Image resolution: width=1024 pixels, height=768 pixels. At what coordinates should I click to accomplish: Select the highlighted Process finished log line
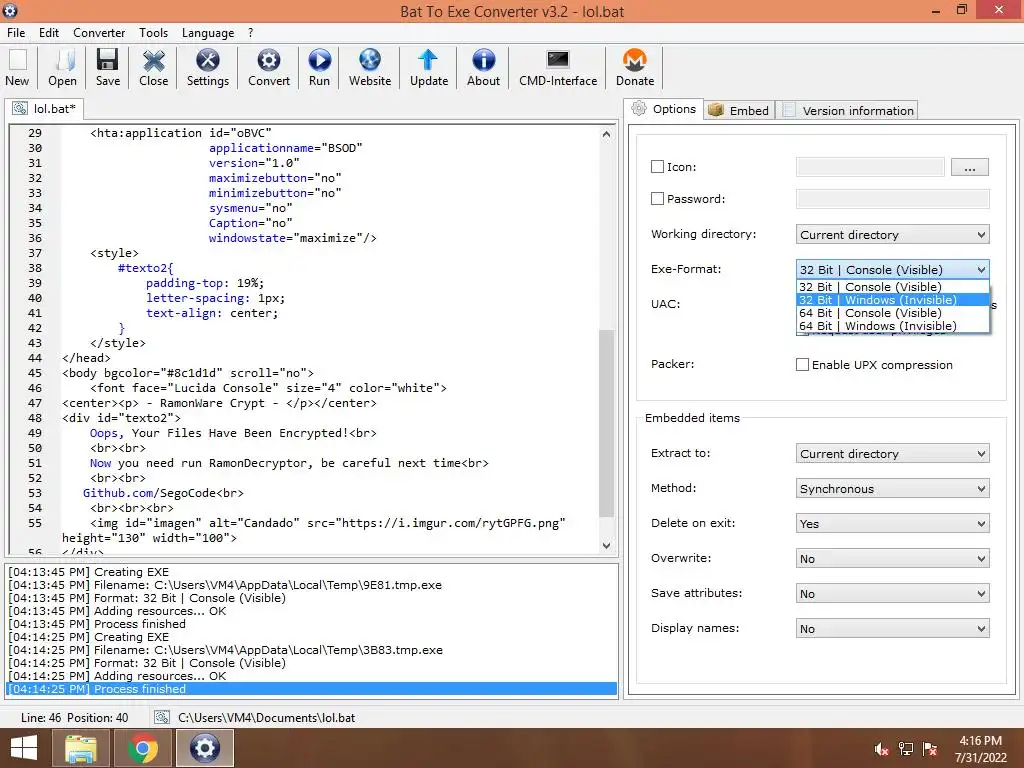(312, 689)
